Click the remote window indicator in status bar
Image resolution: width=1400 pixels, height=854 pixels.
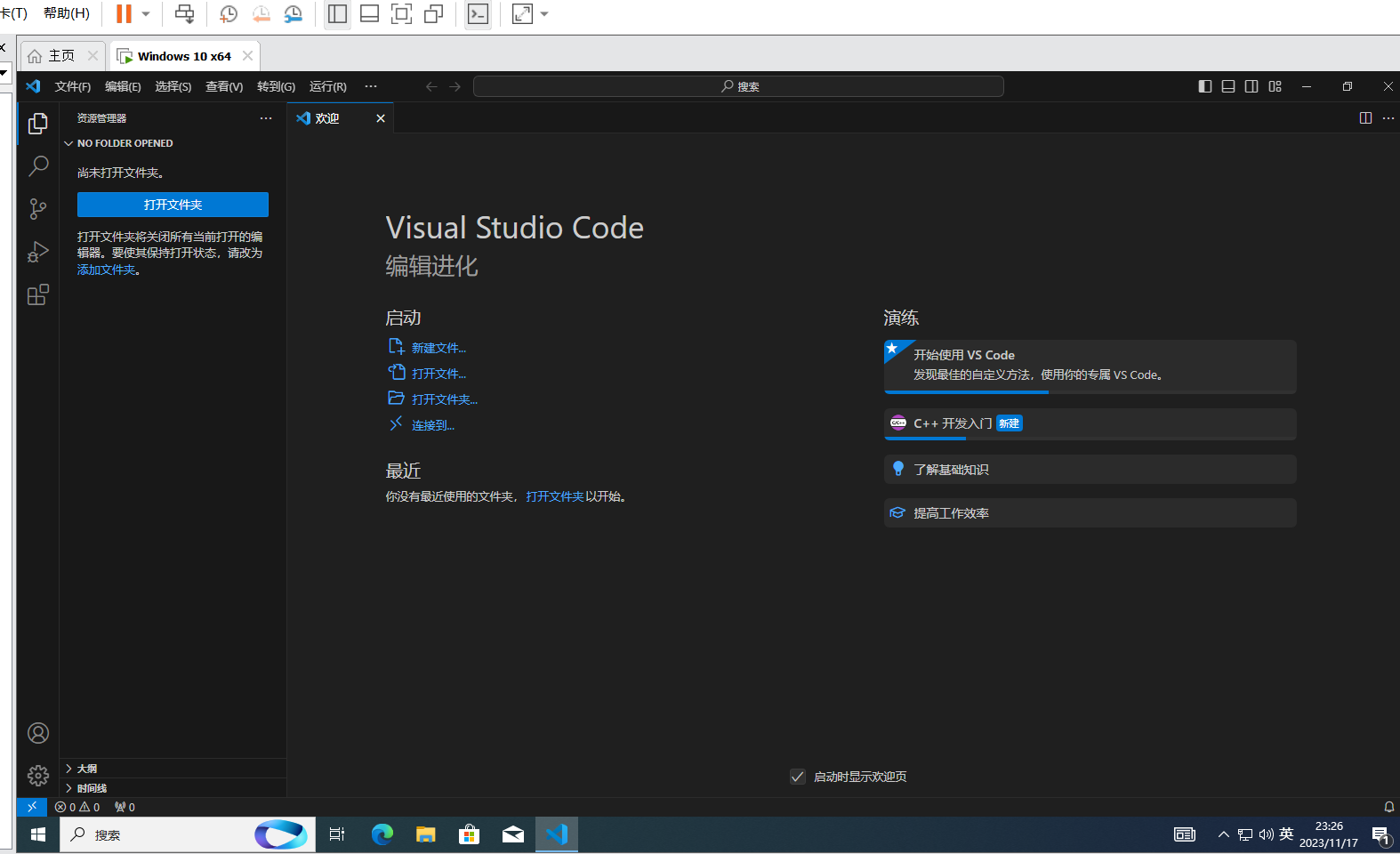(32, 807)
